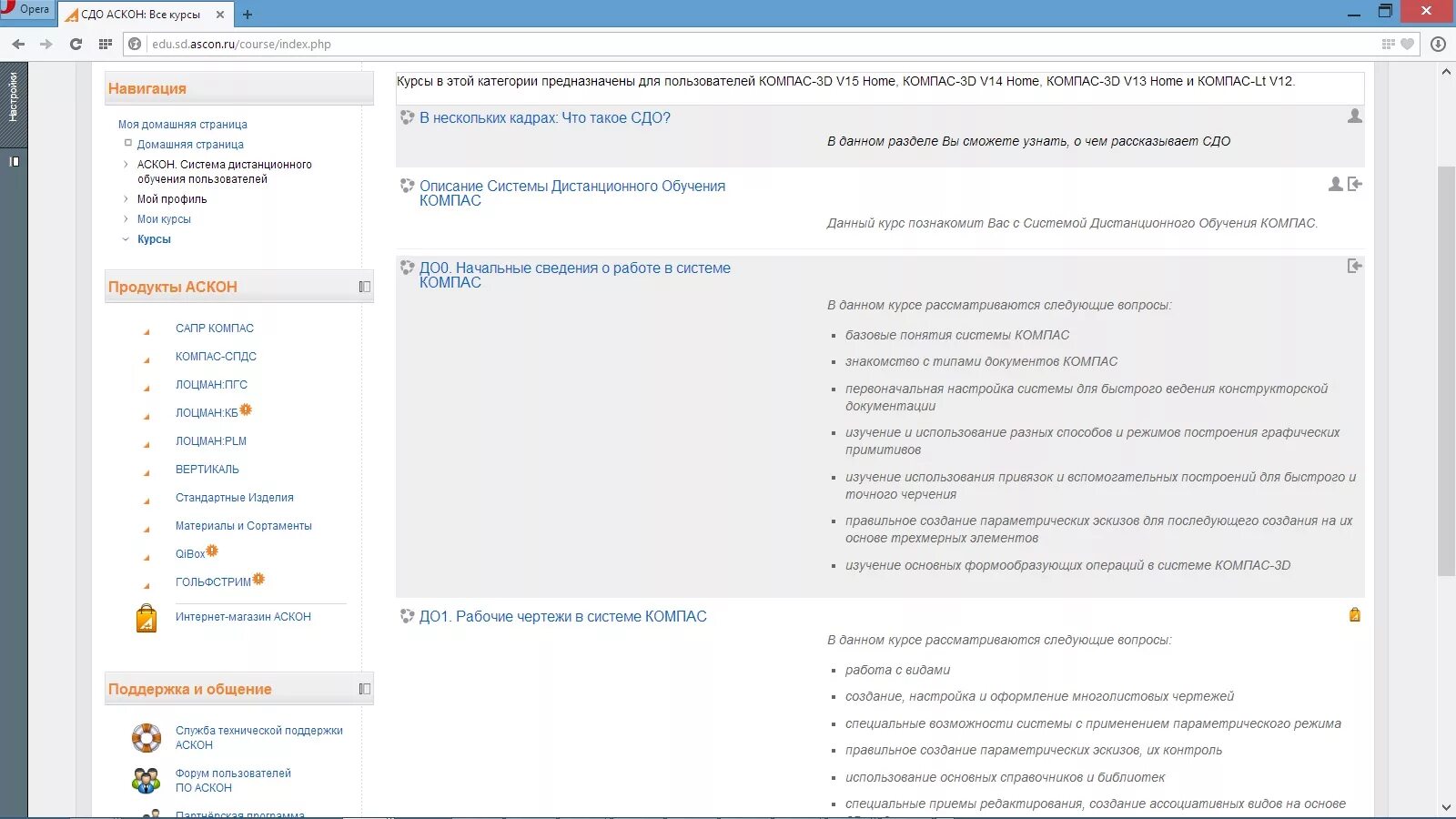Open Форум пользователей ПО АСКОН link

(x=233, y=781)
